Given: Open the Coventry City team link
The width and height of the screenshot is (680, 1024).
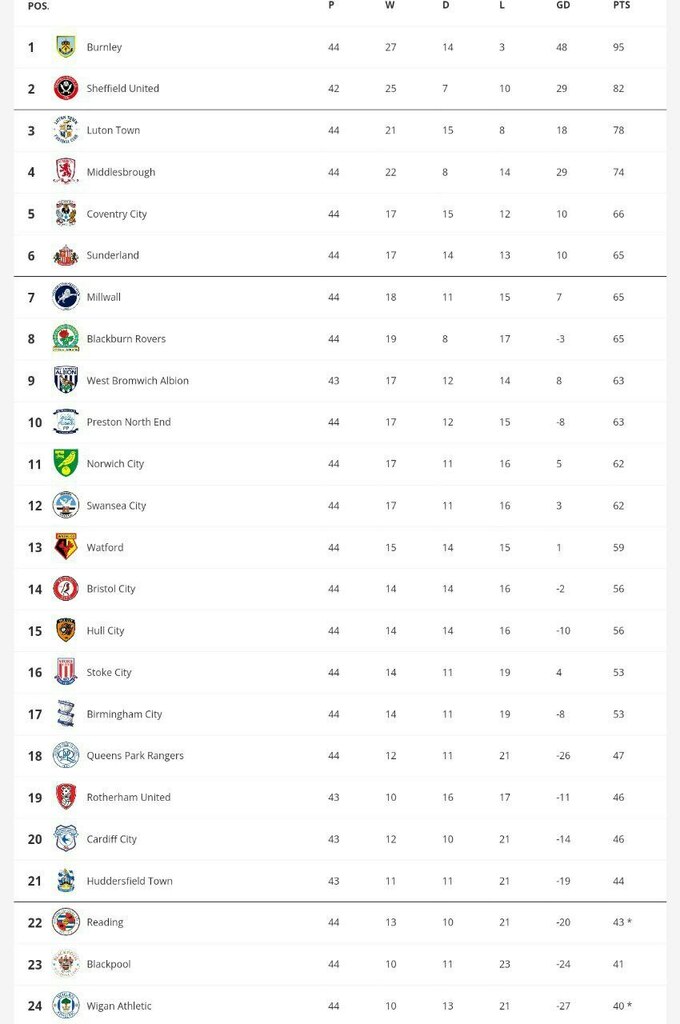Looking at the screenshot, I should (116, 214).
